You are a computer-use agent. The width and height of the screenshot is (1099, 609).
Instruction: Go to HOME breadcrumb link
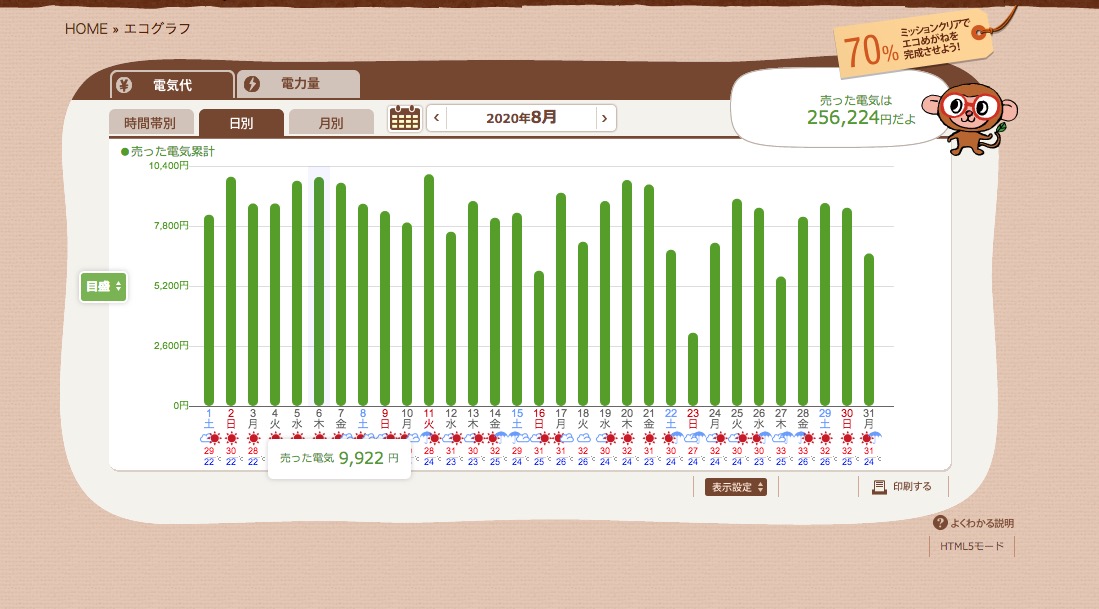(86, 29)
